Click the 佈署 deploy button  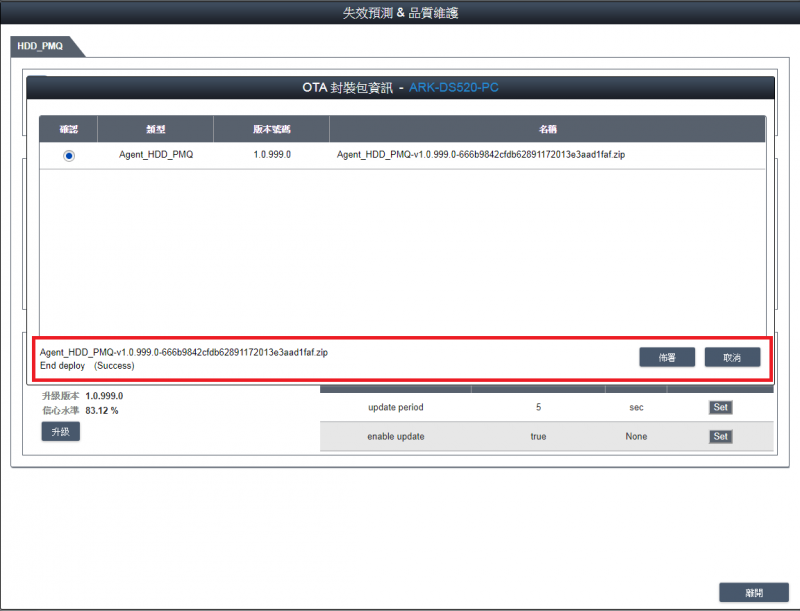pos(667,357)
